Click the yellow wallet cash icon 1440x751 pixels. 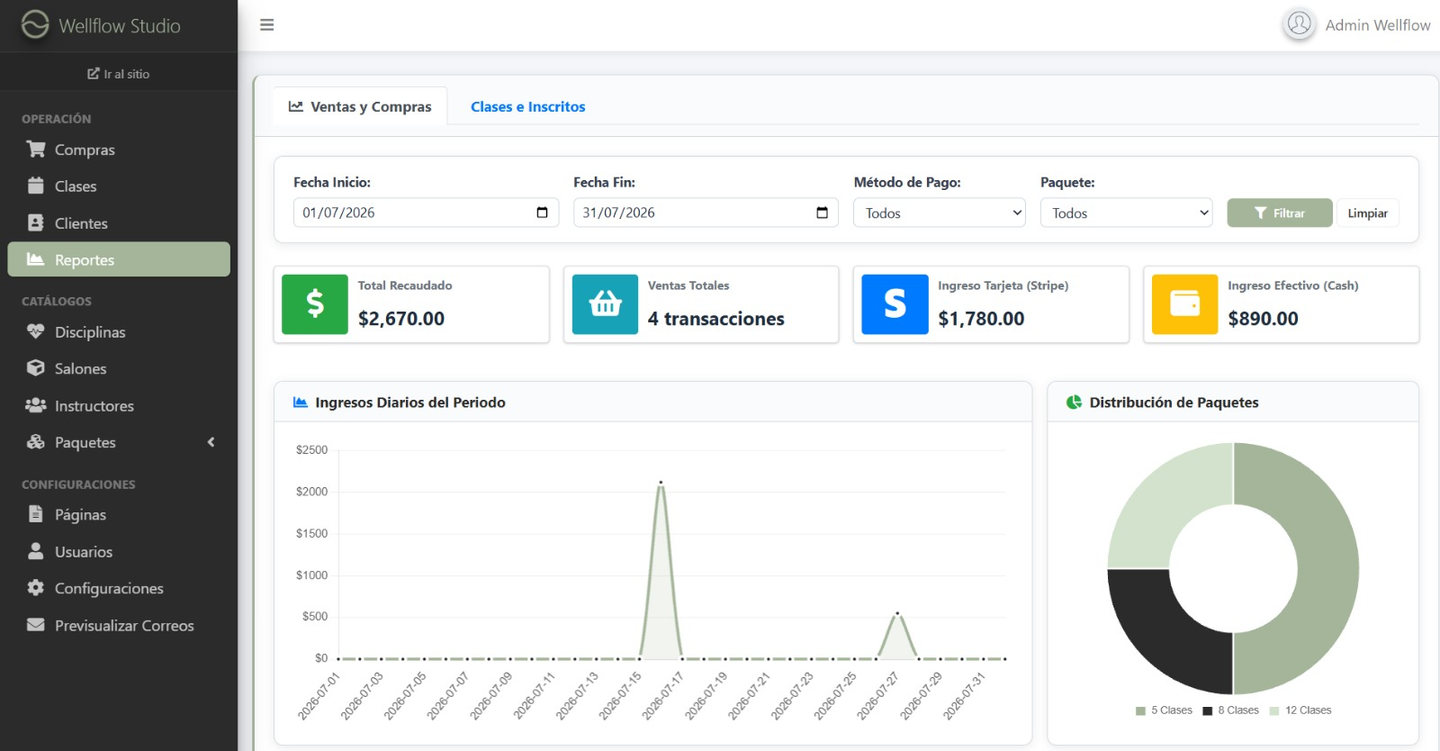pyautogui.click(x=1185, y=304)
